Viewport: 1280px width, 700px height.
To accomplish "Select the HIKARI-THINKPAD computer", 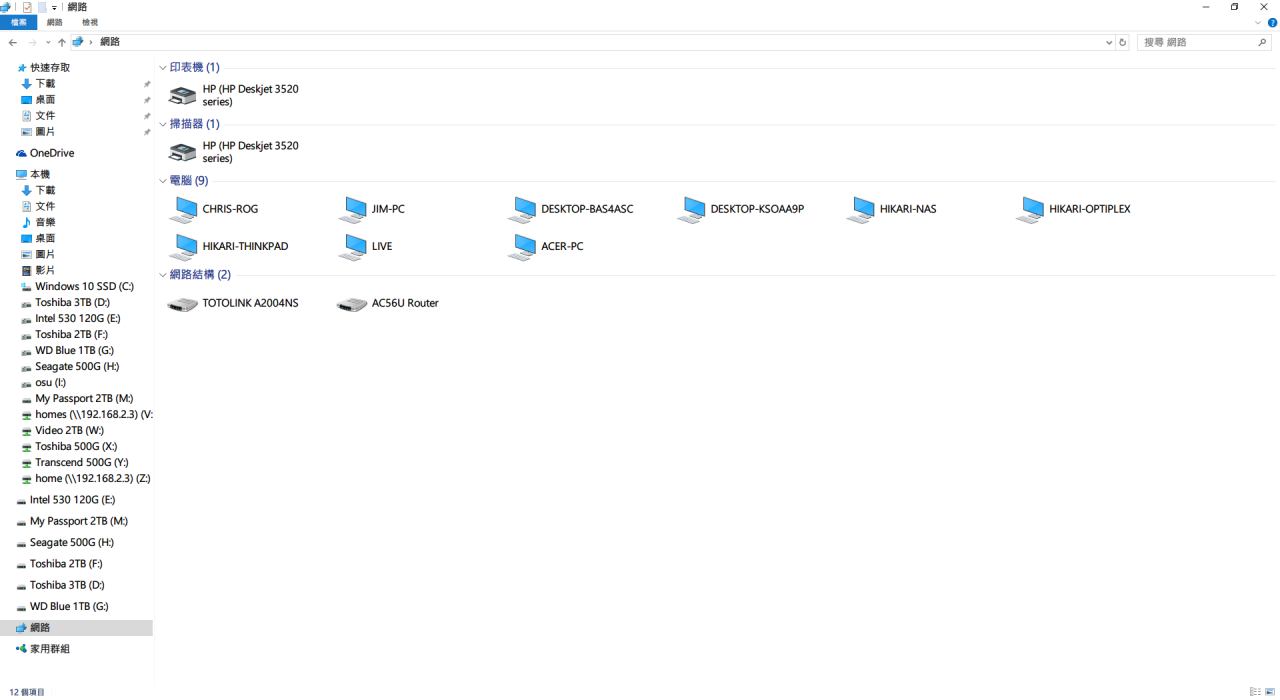I will 229,246.
